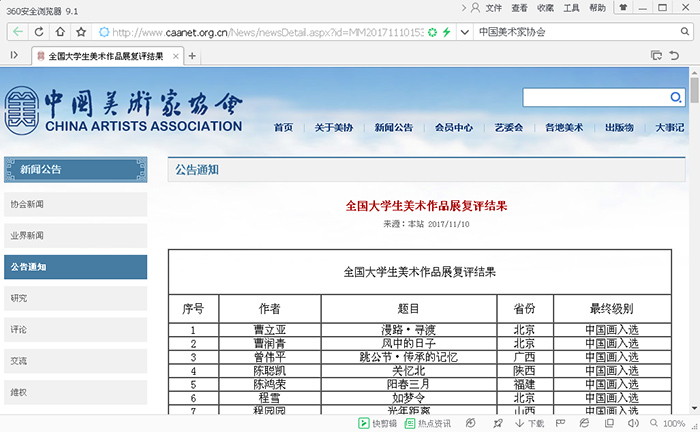Reload the page with the refresh icon
The image size is (700, 432).
[39, 32]
